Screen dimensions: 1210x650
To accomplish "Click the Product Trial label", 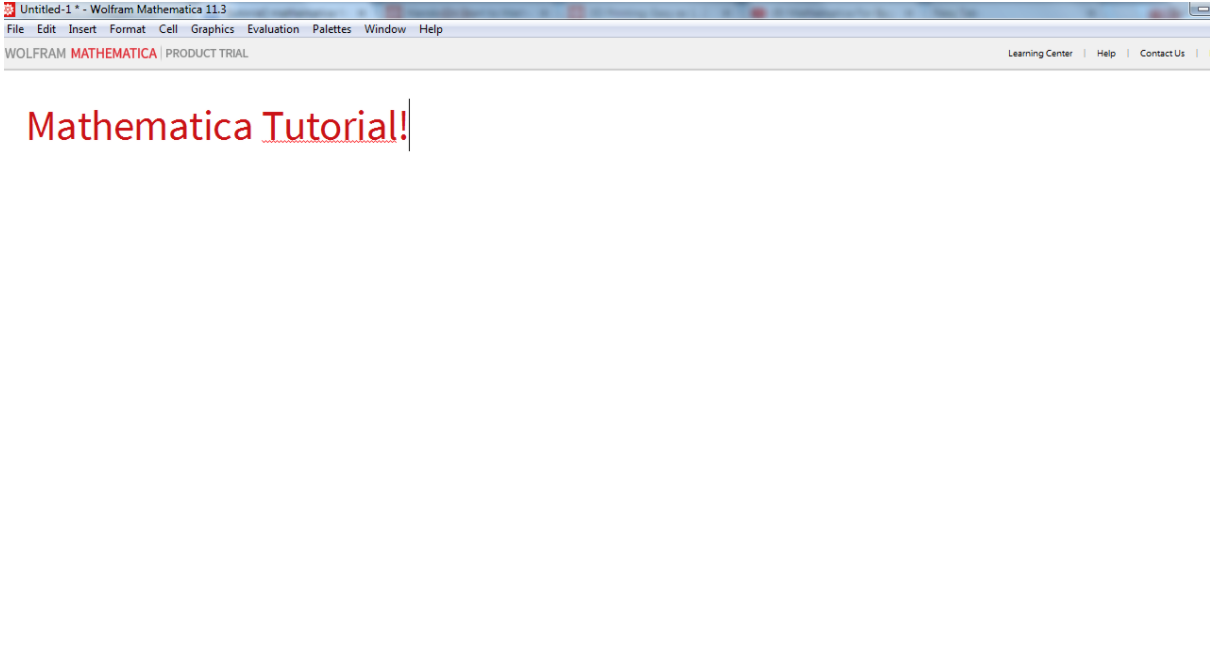I will 207,53.
